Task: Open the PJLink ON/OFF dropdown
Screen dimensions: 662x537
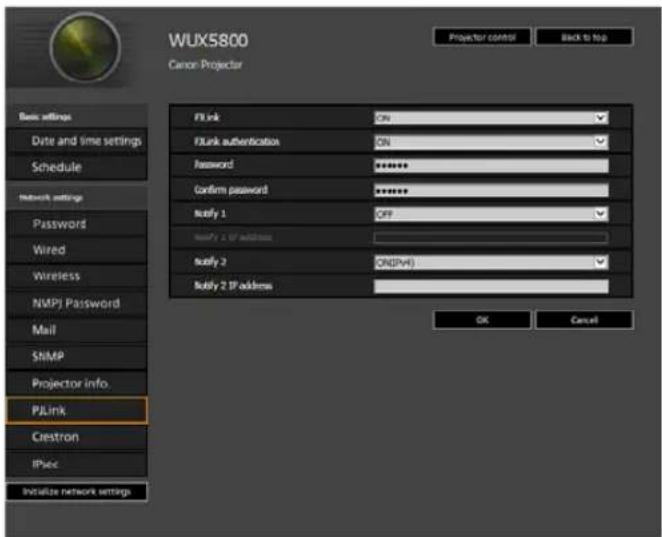Action: point(491,118)
